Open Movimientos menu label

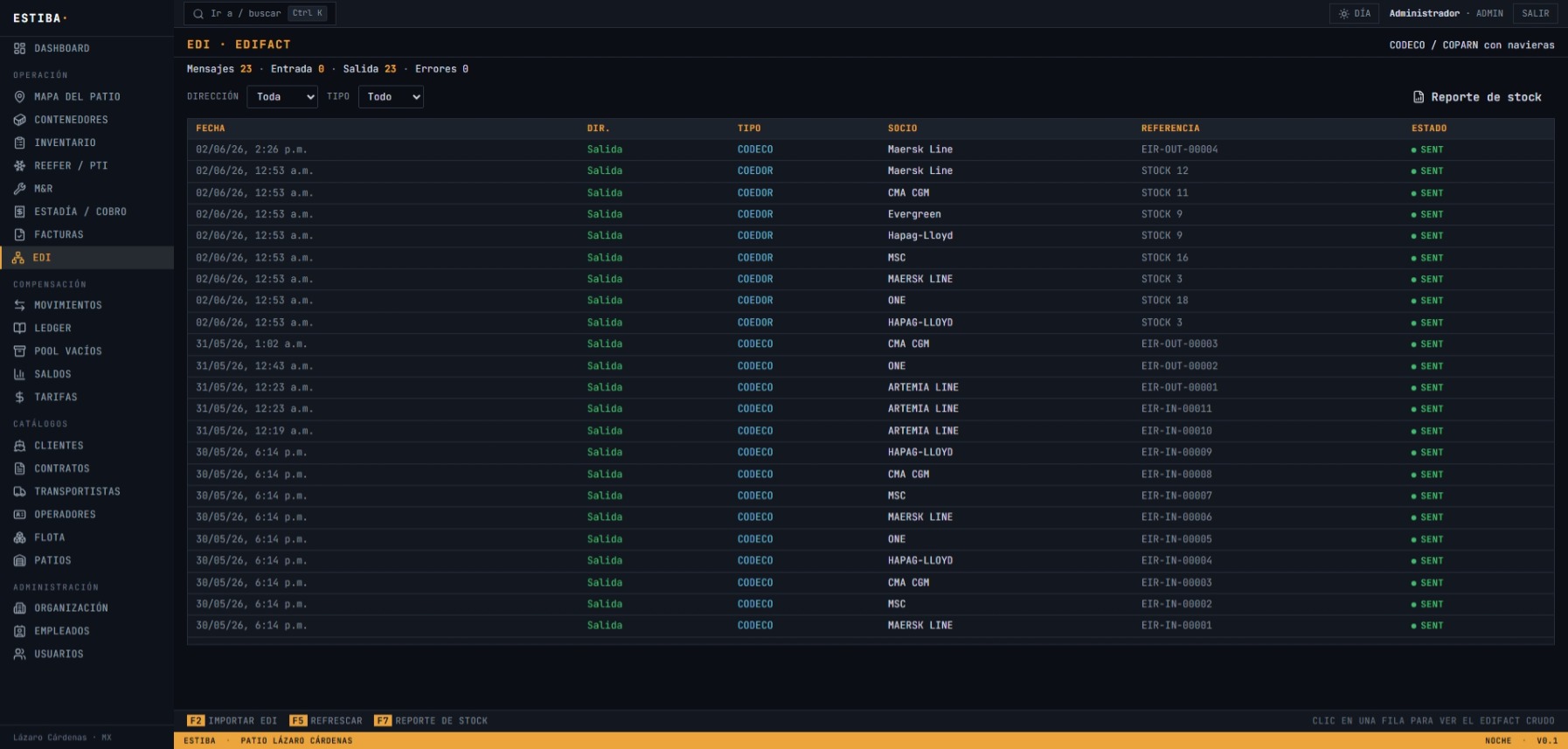click(68, 305)
